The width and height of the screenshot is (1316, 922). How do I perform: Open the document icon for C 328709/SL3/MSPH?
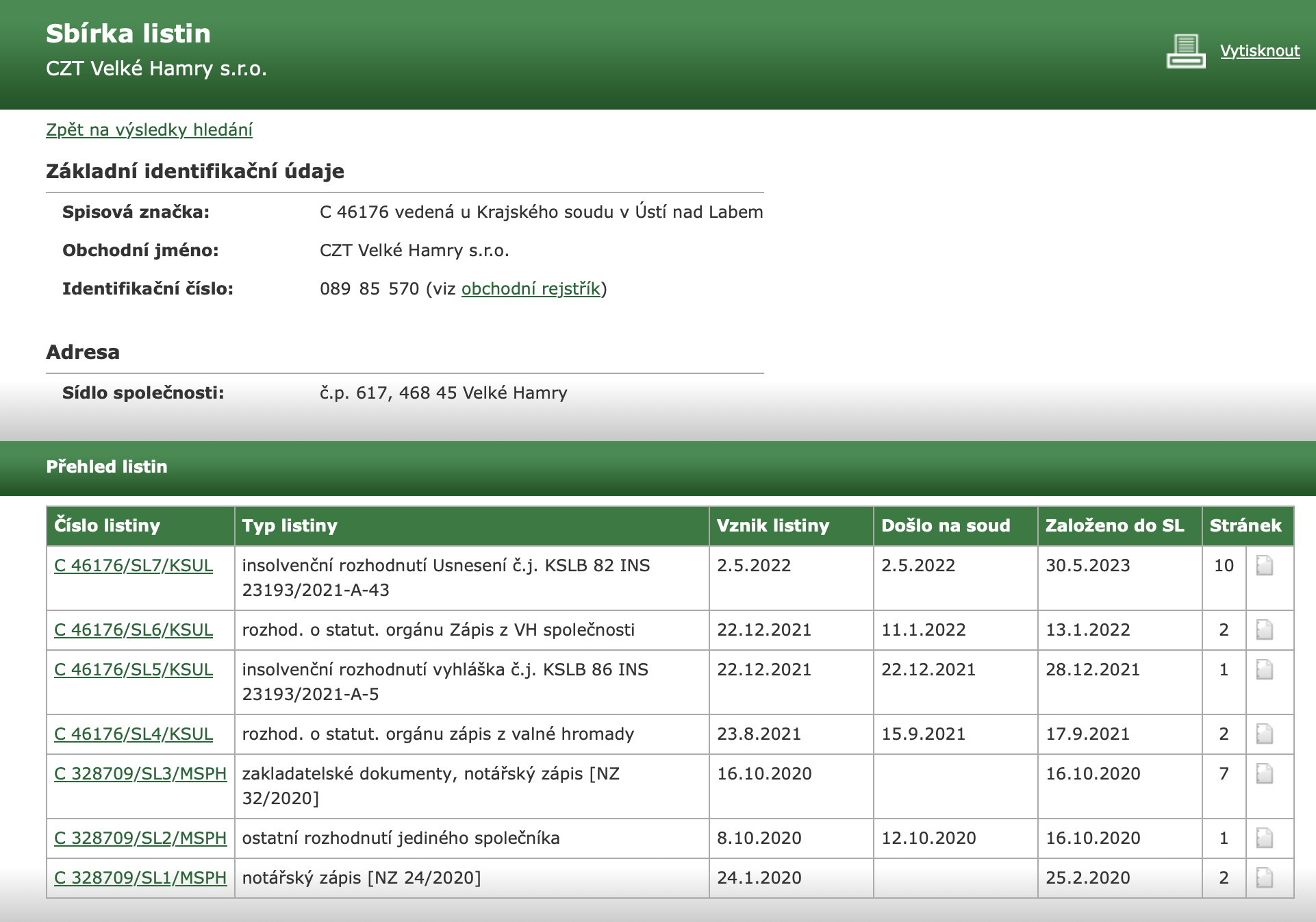click(1265, 774)
